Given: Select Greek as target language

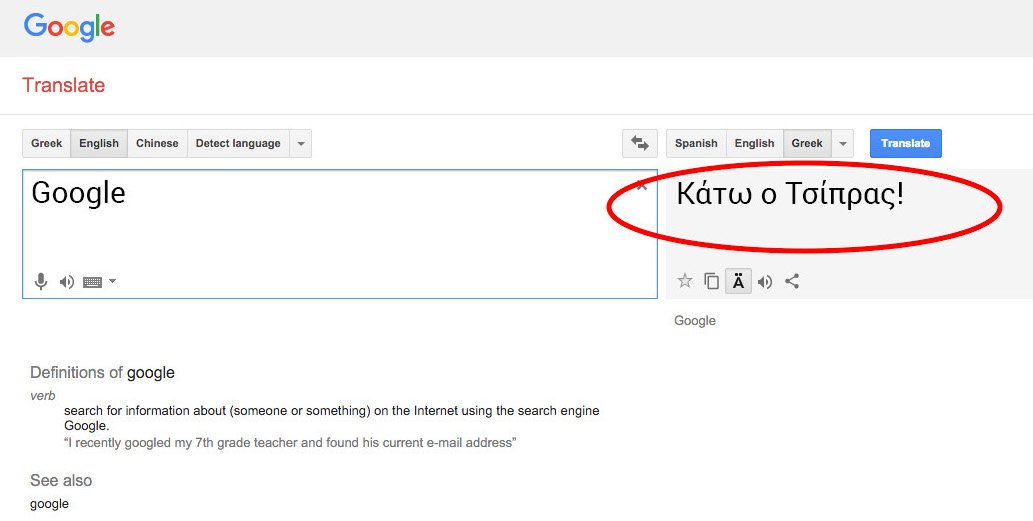Looking at the screenshot, I should point(807,144).
